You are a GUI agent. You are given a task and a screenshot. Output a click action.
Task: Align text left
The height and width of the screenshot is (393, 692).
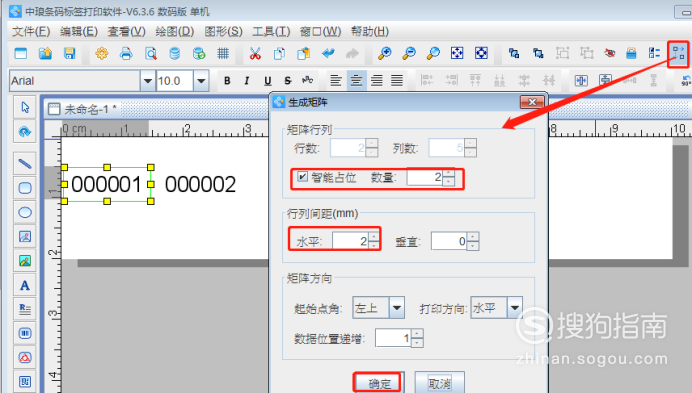coord(336,81)
